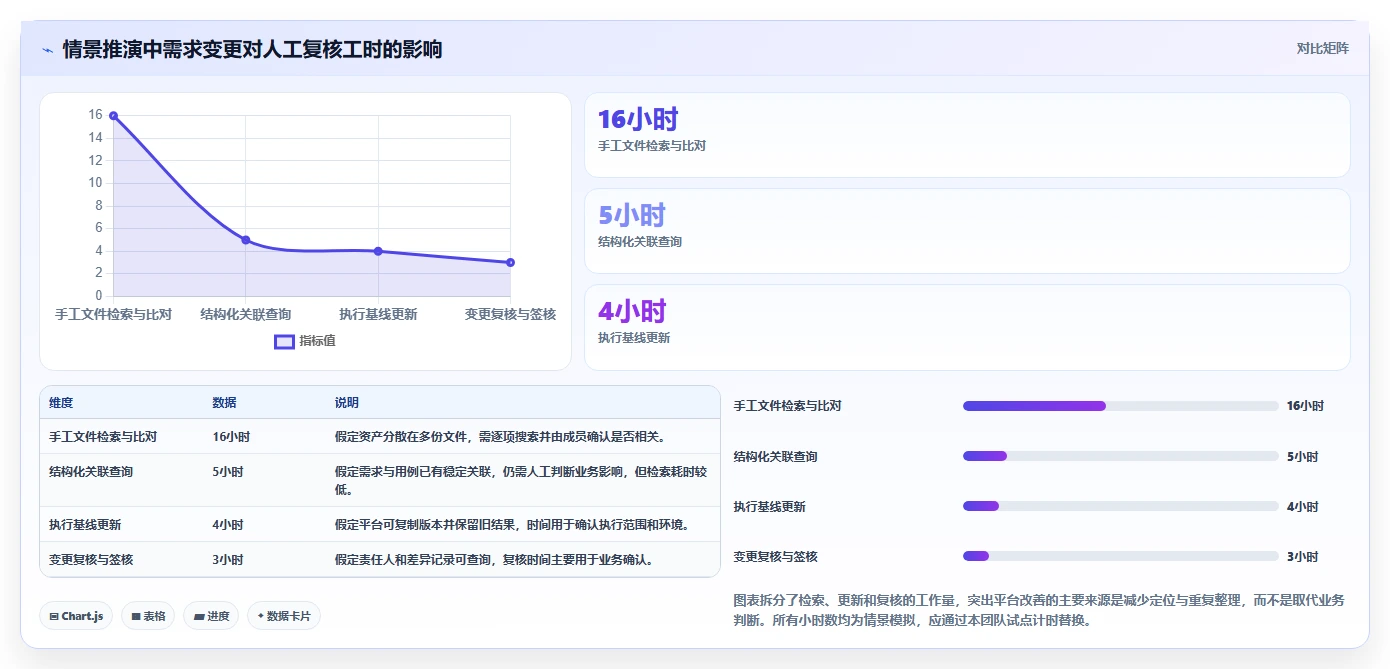Click the 16小时 progress bar
Image resolution: width=1390 pixels, height=669 pixels.
pos(1121,406)
